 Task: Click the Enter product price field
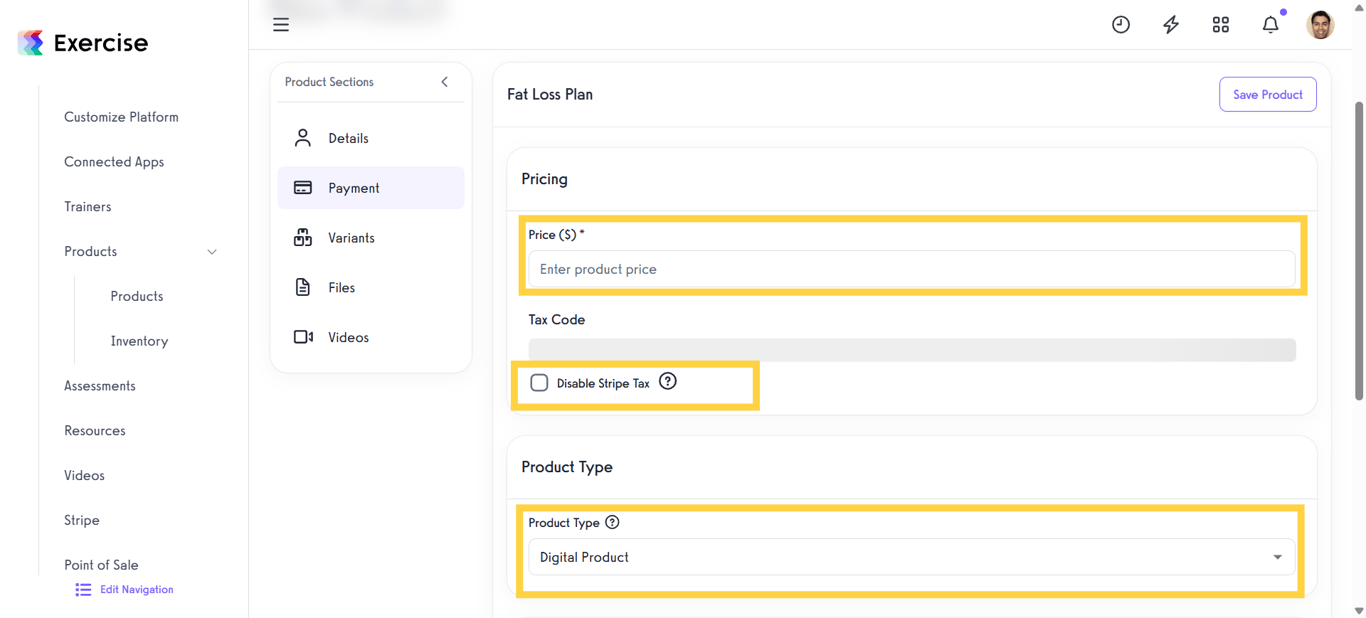pos(911,269)
